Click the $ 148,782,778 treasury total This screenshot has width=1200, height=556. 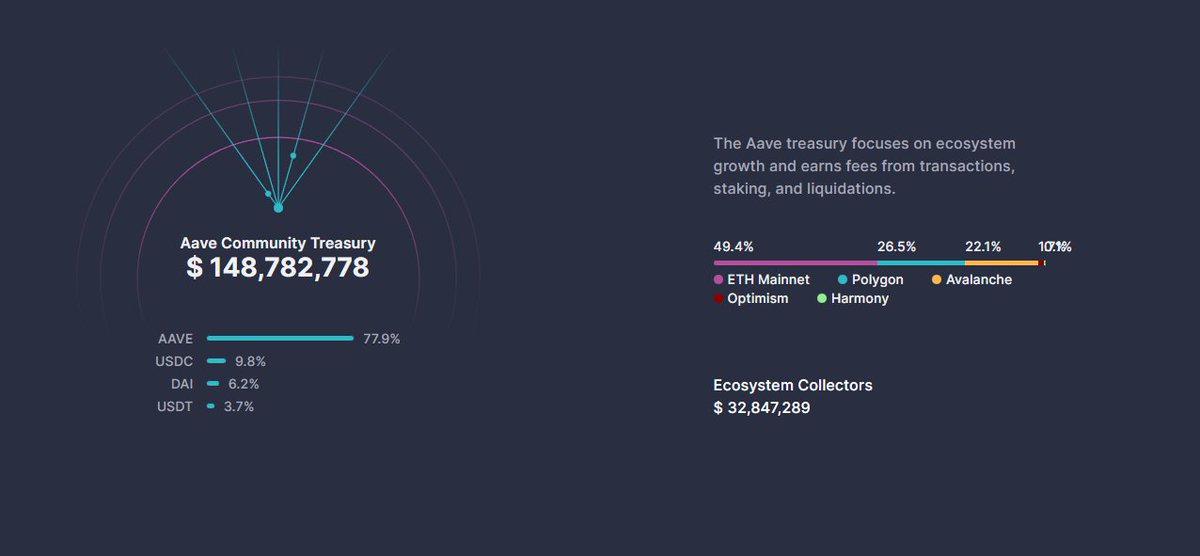278,268
